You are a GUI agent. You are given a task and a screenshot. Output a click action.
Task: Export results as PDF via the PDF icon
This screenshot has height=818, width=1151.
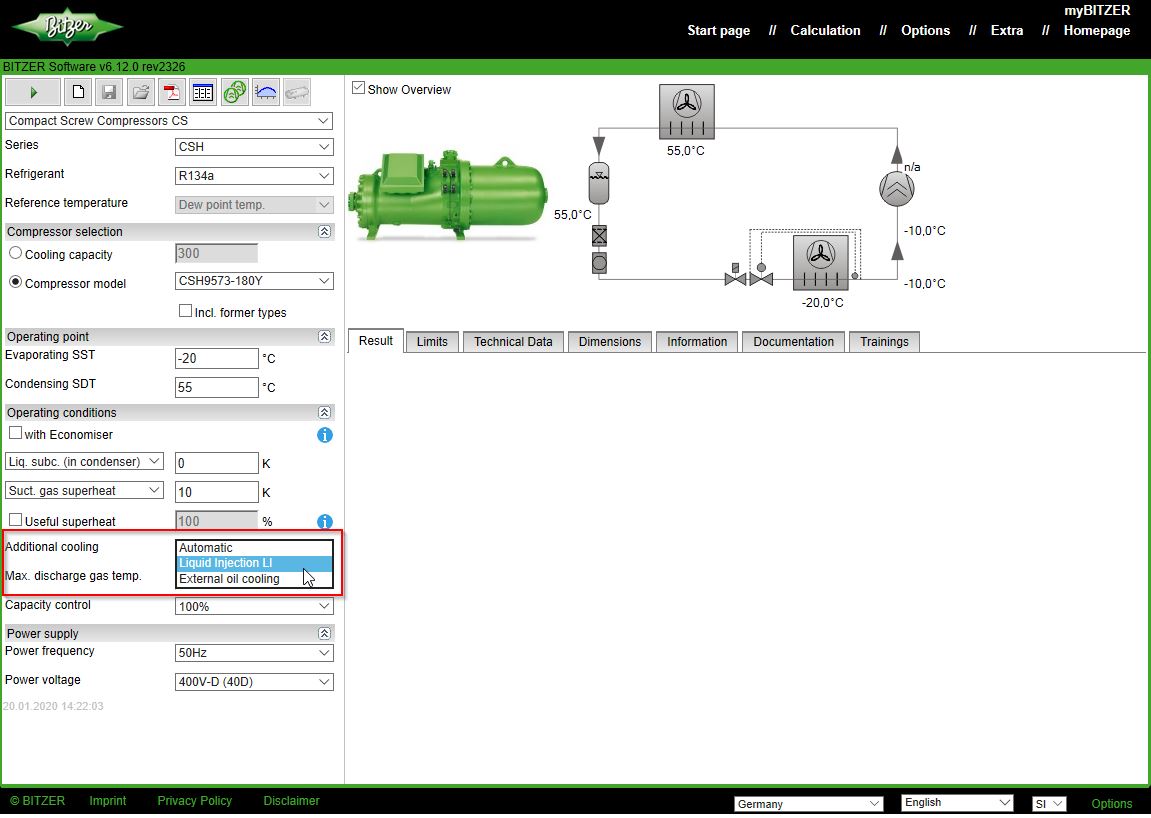coord(172,91)
